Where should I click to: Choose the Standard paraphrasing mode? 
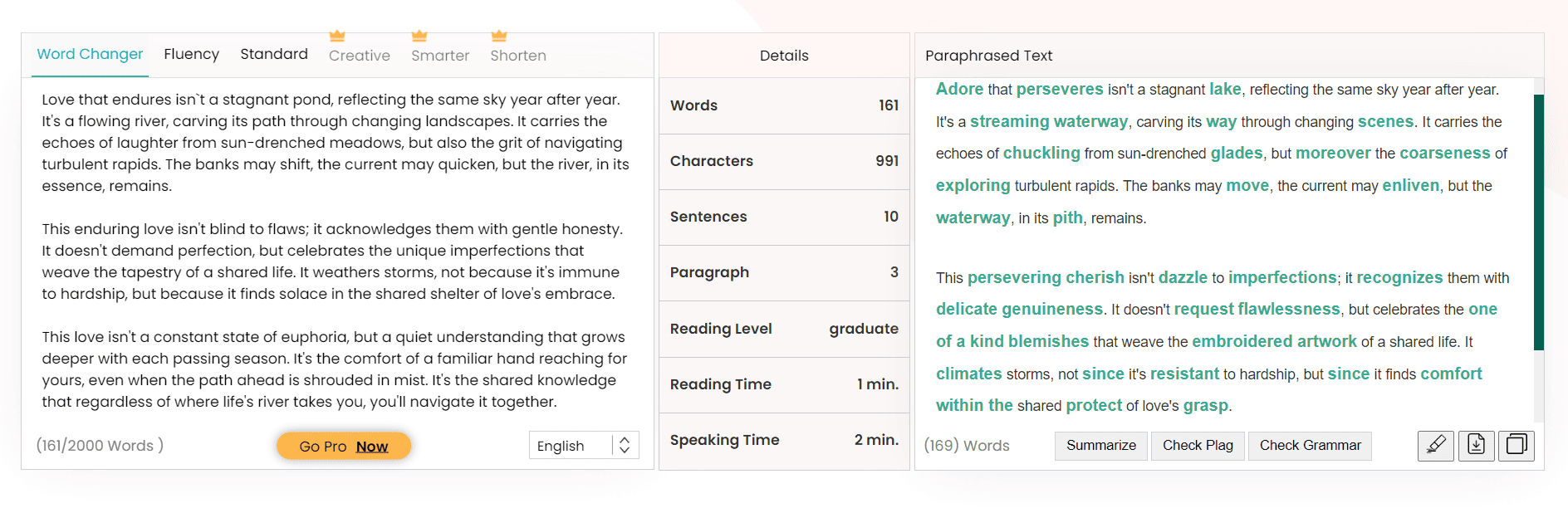pos(274,55)
